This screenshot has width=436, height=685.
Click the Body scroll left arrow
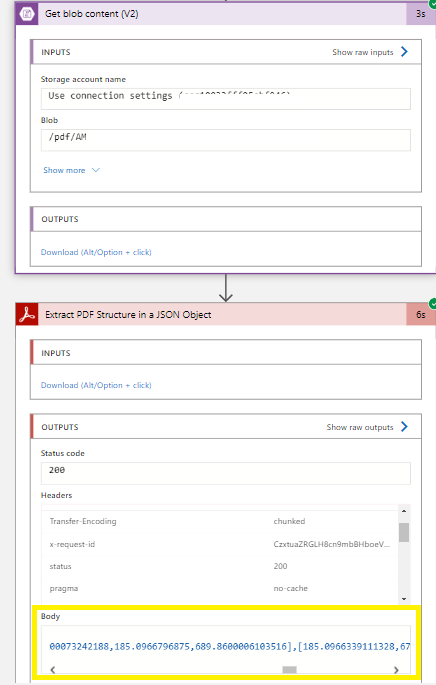(53, 670)
